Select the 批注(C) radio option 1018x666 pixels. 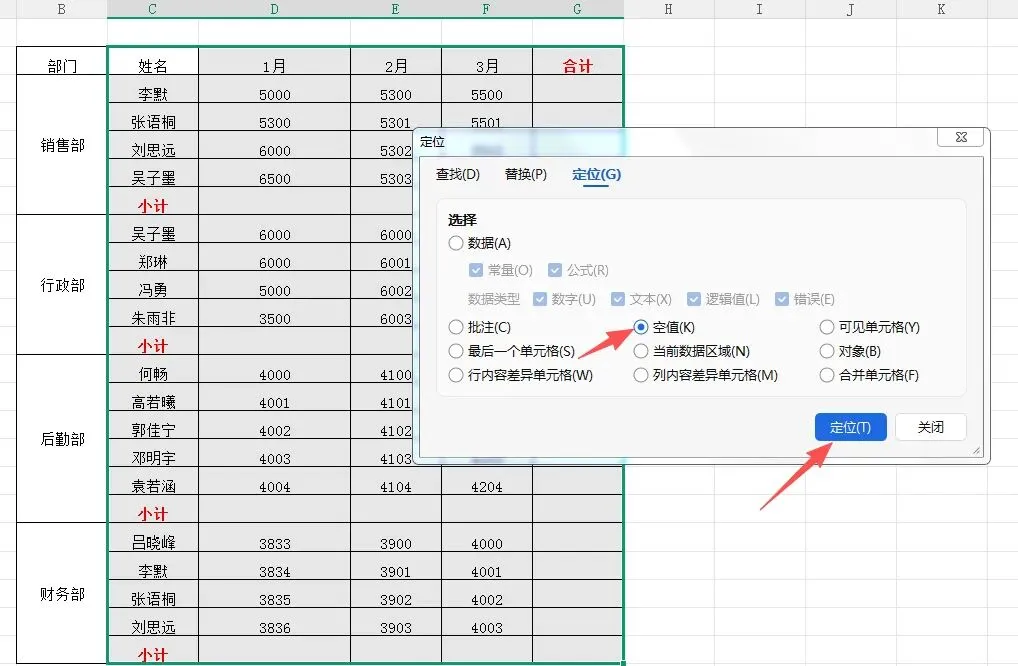click(480, 327)
